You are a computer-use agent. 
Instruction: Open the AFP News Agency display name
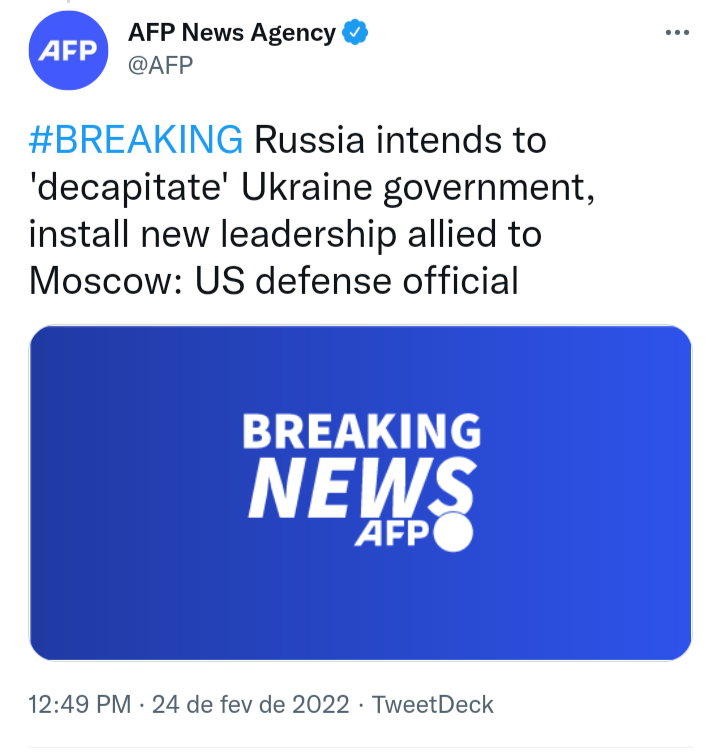click(232, 32)
